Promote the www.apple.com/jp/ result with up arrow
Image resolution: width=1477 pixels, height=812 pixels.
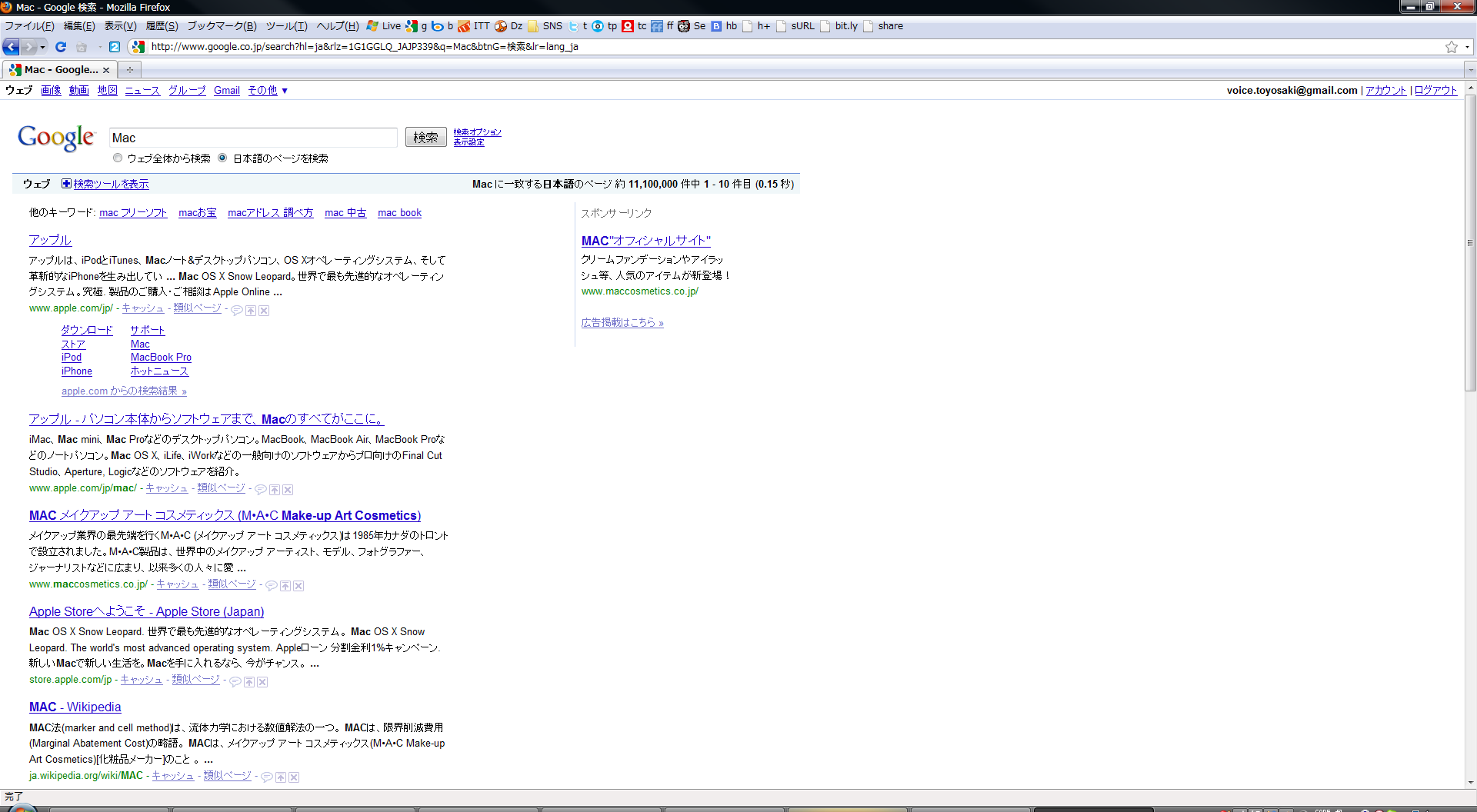pos(251,311)
